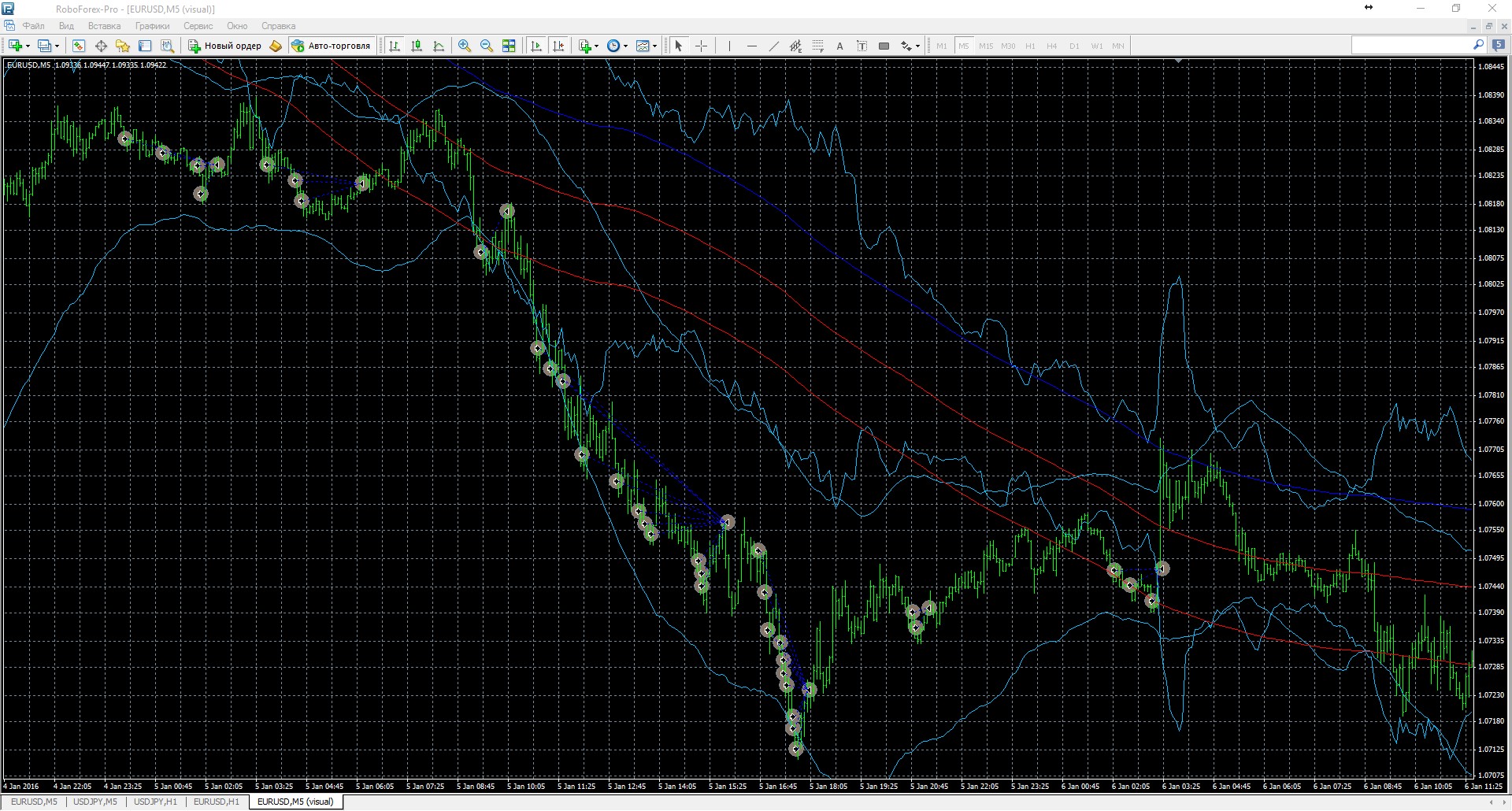Image resolution: width=1512 pixels, height=811 pixels.
Task: Select the Horizontal Line drawing tool
Action: click(751, 46)
